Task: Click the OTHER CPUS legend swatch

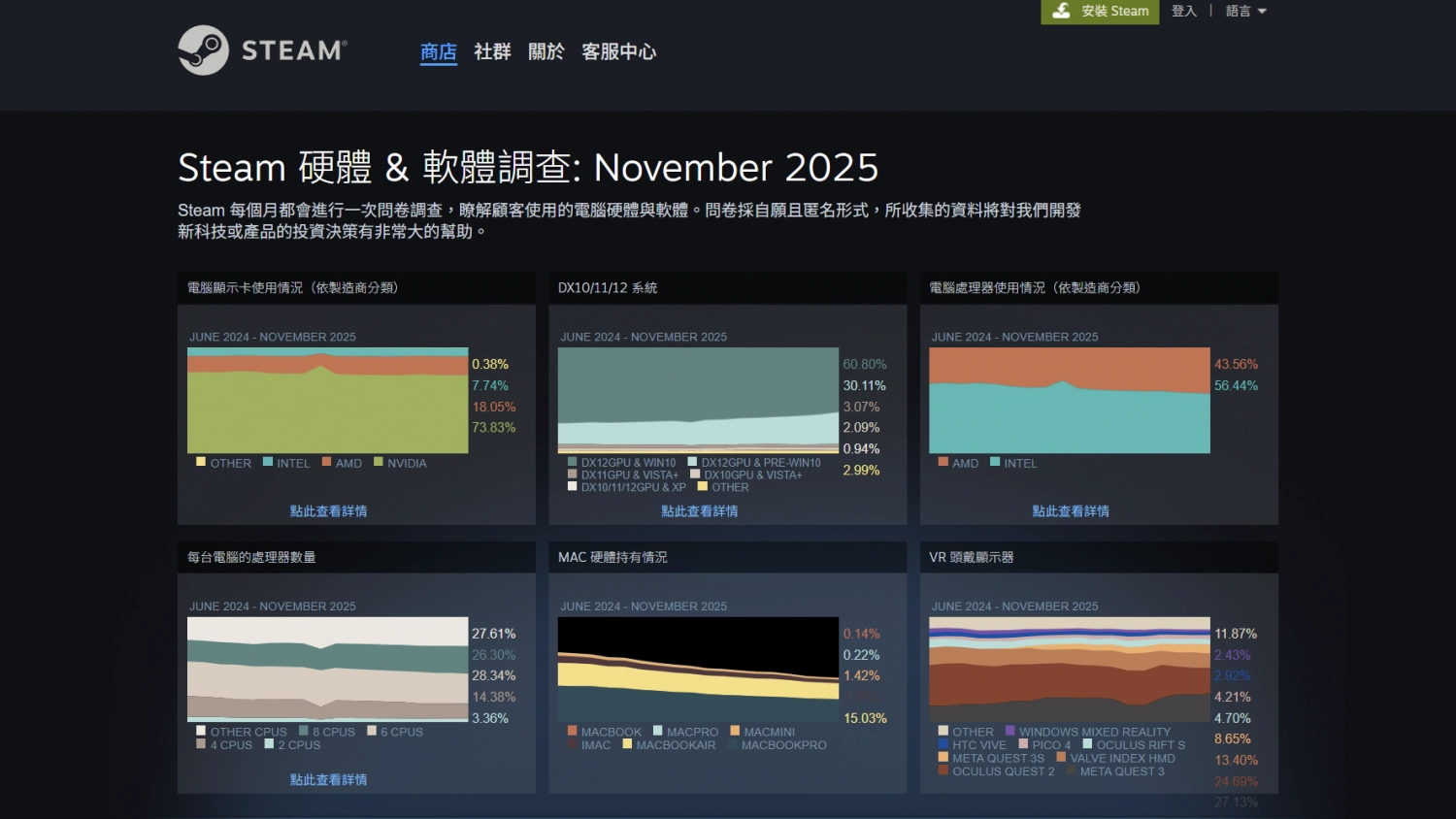Action: (201, 731)
